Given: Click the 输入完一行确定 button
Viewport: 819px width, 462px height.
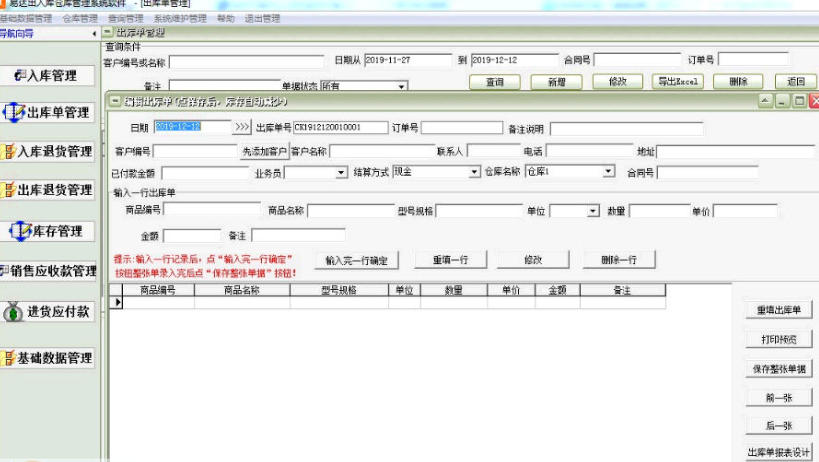Looking at the screenshot, I should pyautogui.click(x=357, y=260).
